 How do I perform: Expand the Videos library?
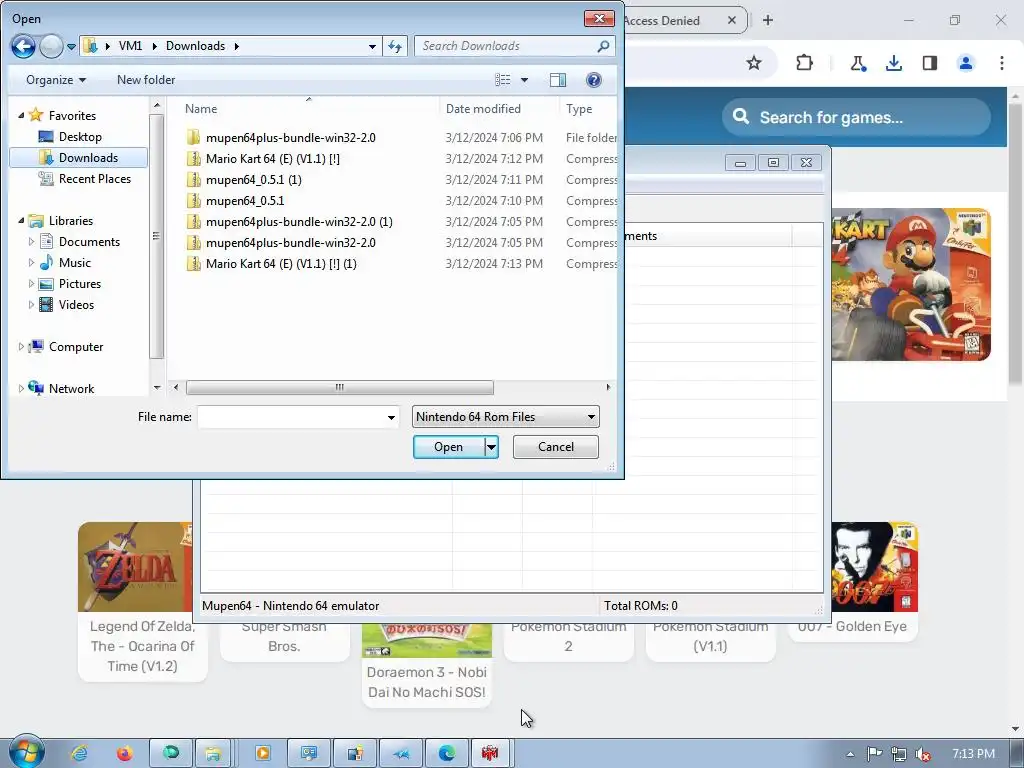[x=31, y=304]
